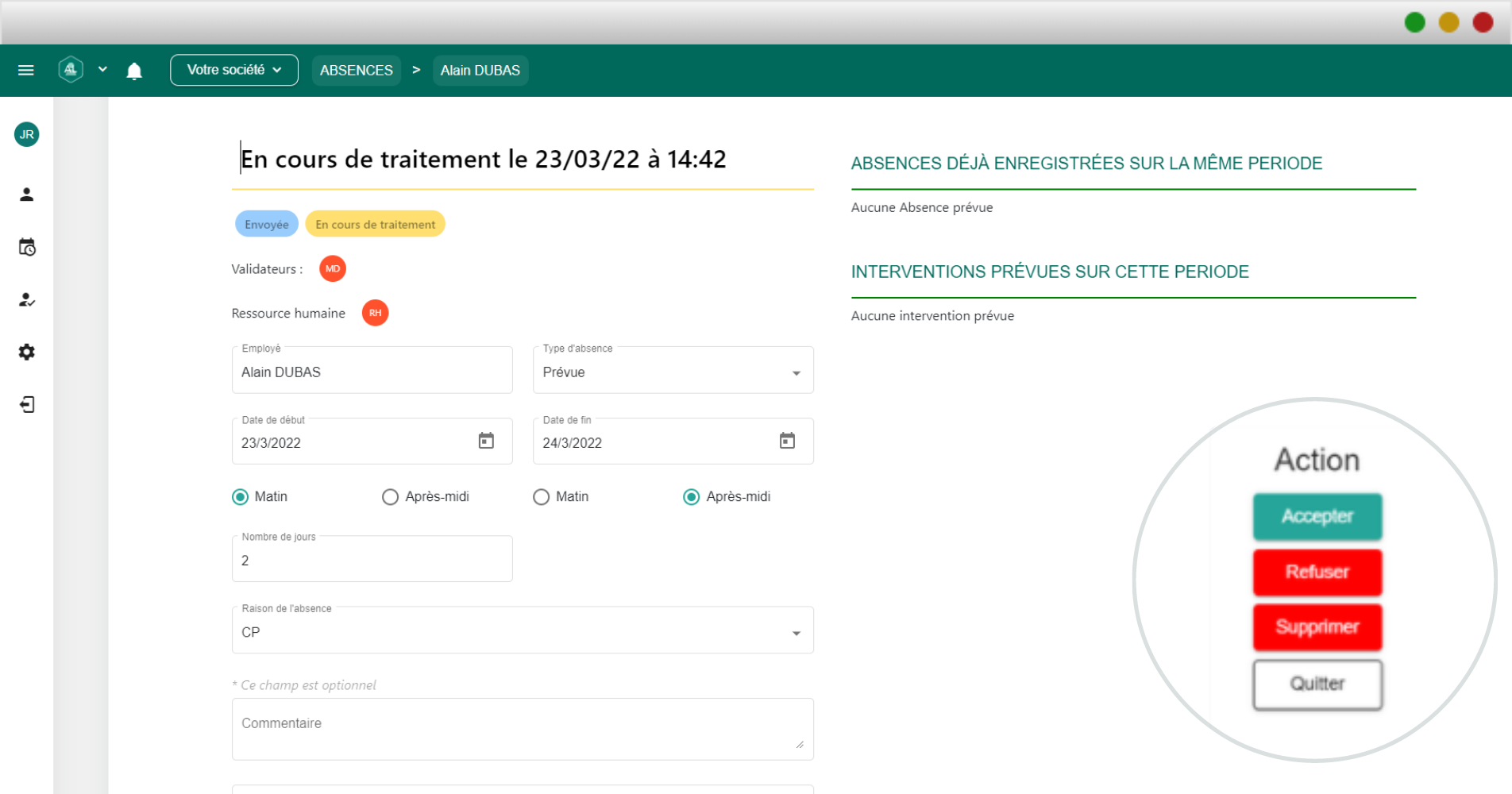Expand the chevron next to the logo
Screen dimensions: 1512x794
(x=102, y=70)
